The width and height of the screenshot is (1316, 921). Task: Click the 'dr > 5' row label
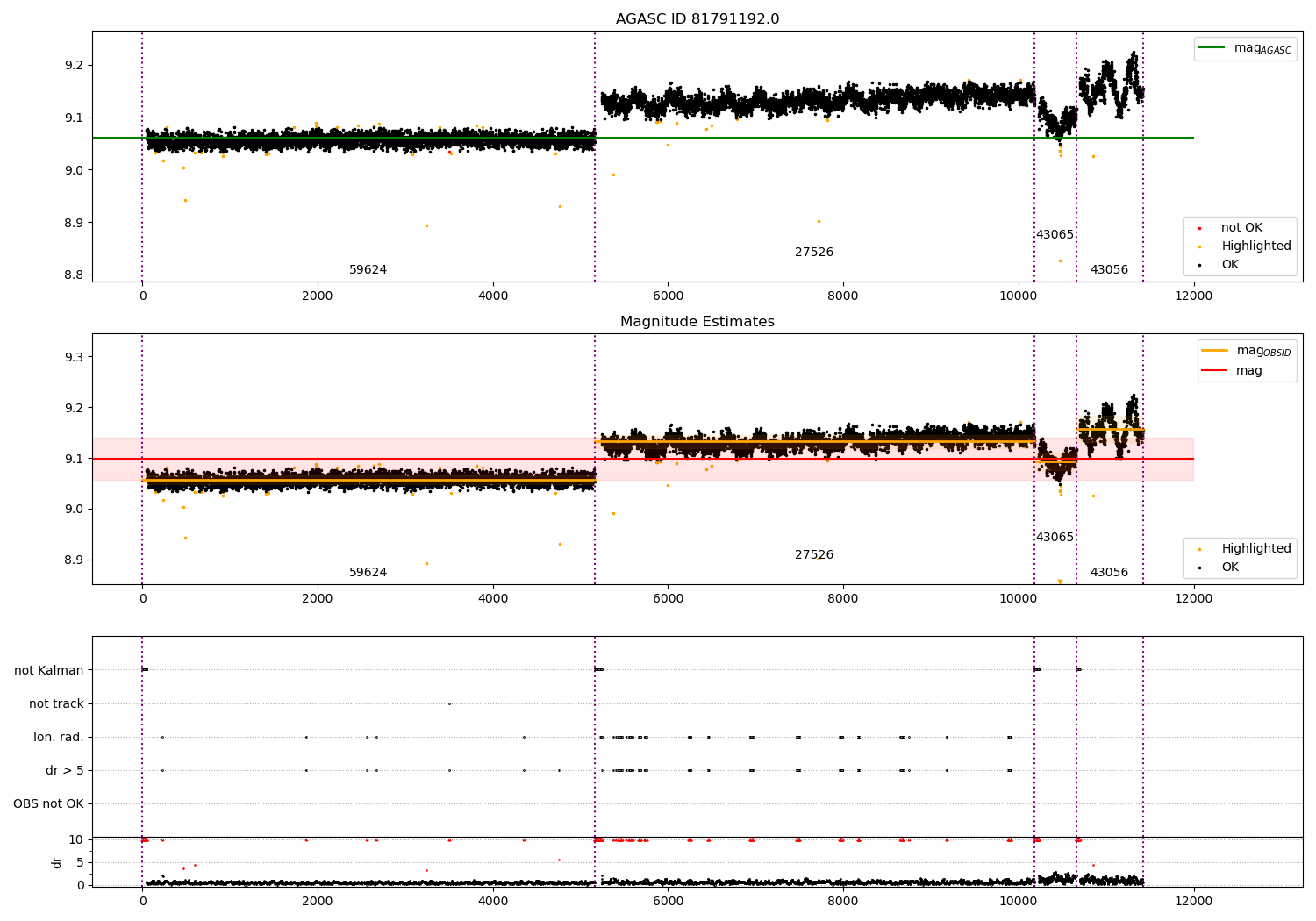tap(65, 771)
